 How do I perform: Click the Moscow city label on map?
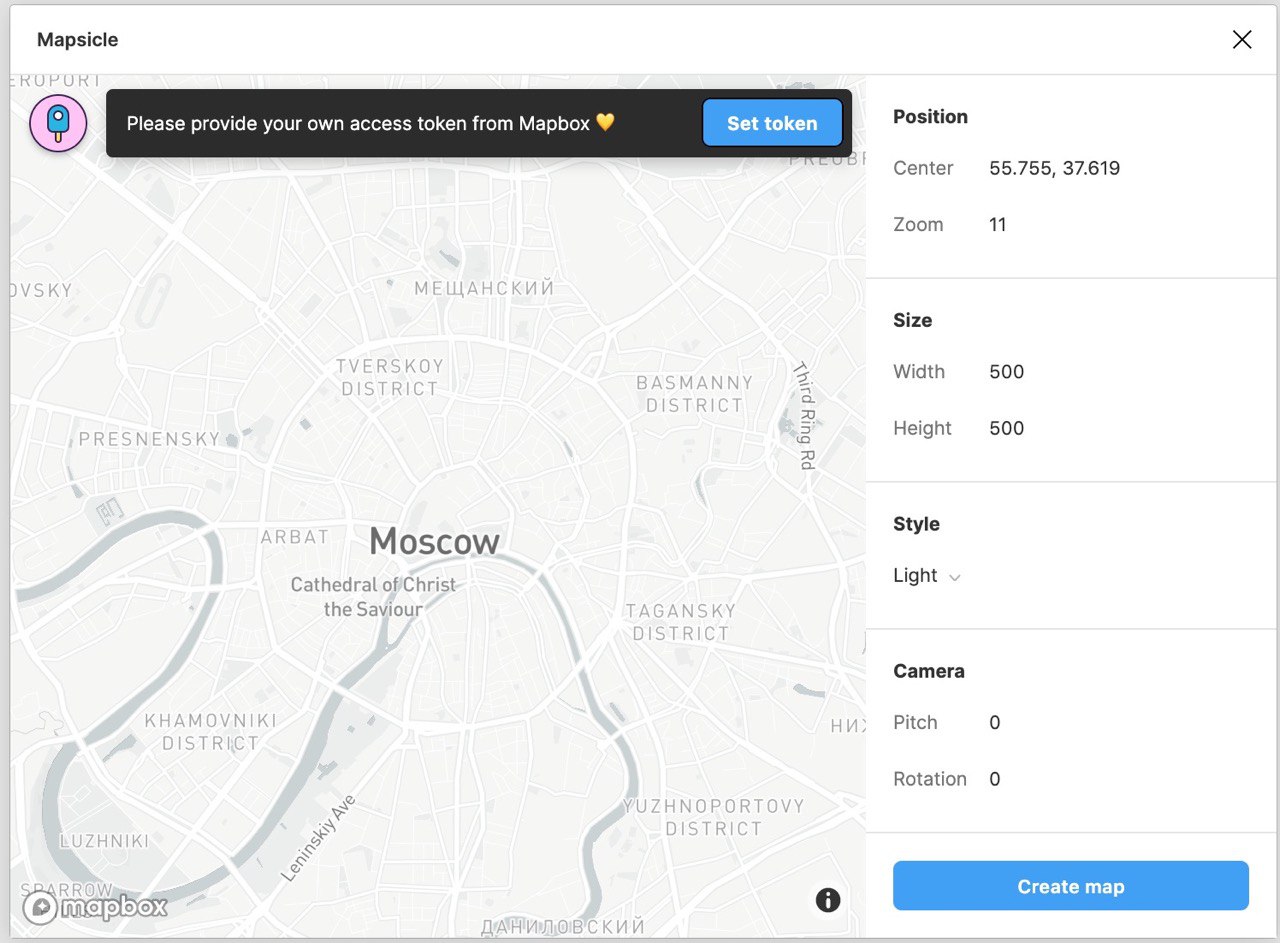434,541
